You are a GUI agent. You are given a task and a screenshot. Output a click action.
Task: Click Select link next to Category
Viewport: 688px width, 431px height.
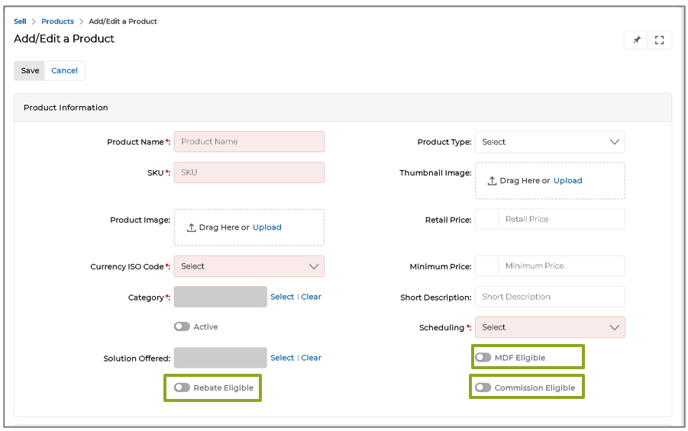click(x=282, y=297)
